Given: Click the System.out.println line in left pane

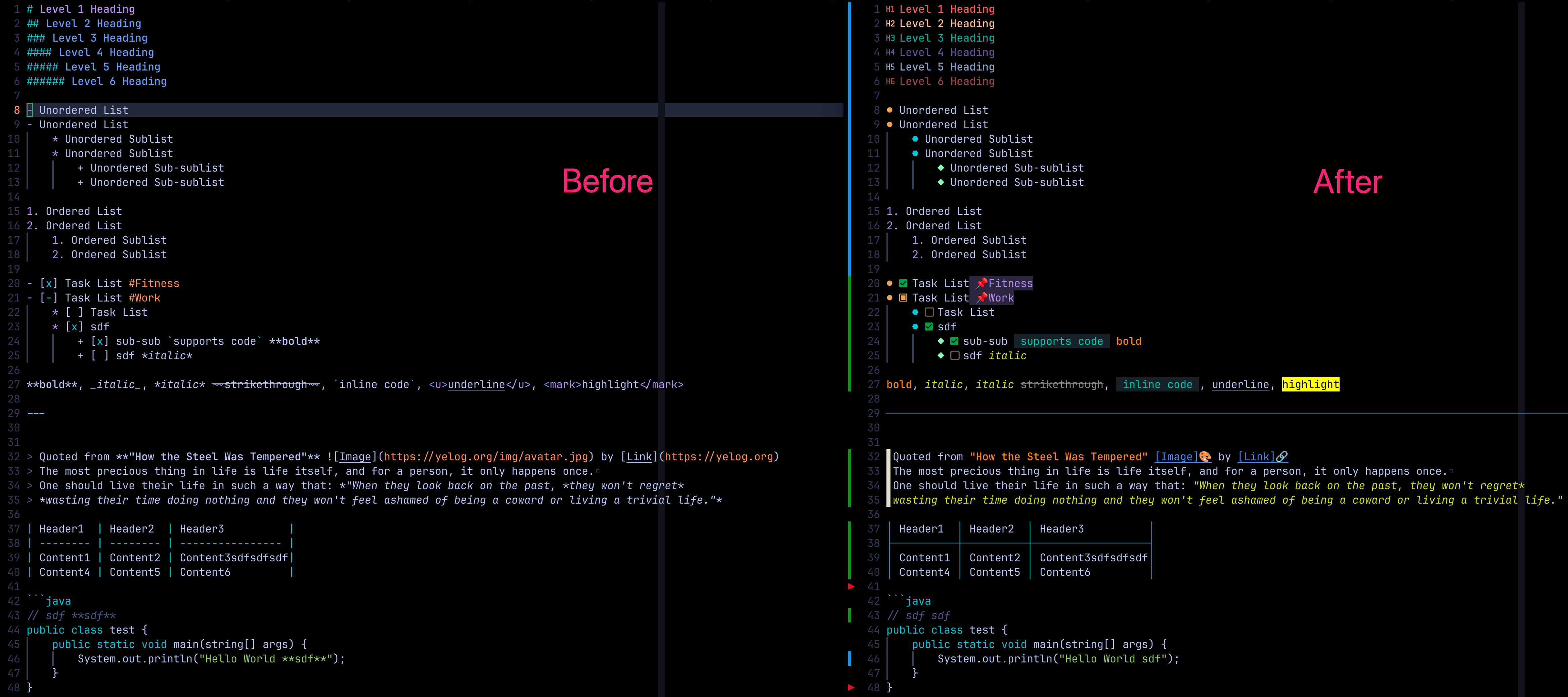Looking at the screenshot, I should click(211, 659).
